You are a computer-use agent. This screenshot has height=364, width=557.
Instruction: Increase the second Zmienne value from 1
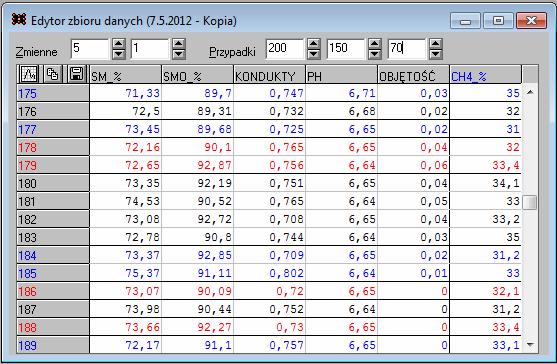click(179, 44)
